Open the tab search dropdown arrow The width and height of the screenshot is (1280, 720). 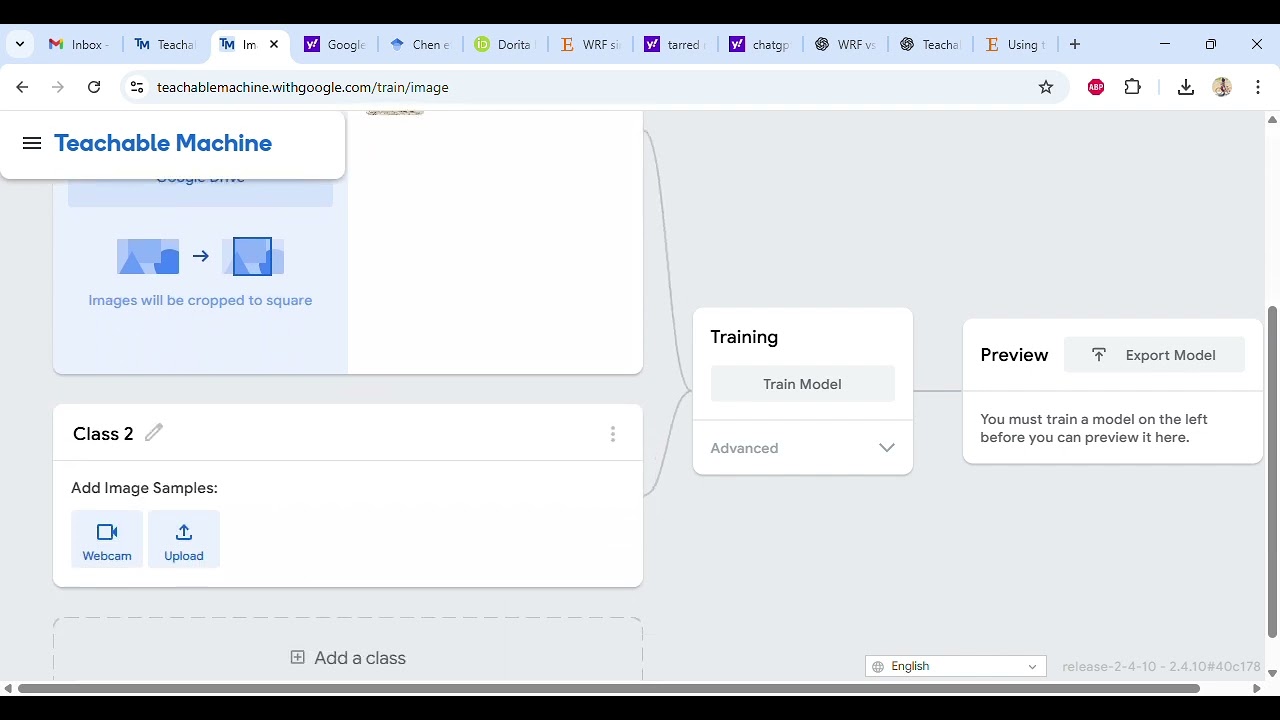(20, 44)
